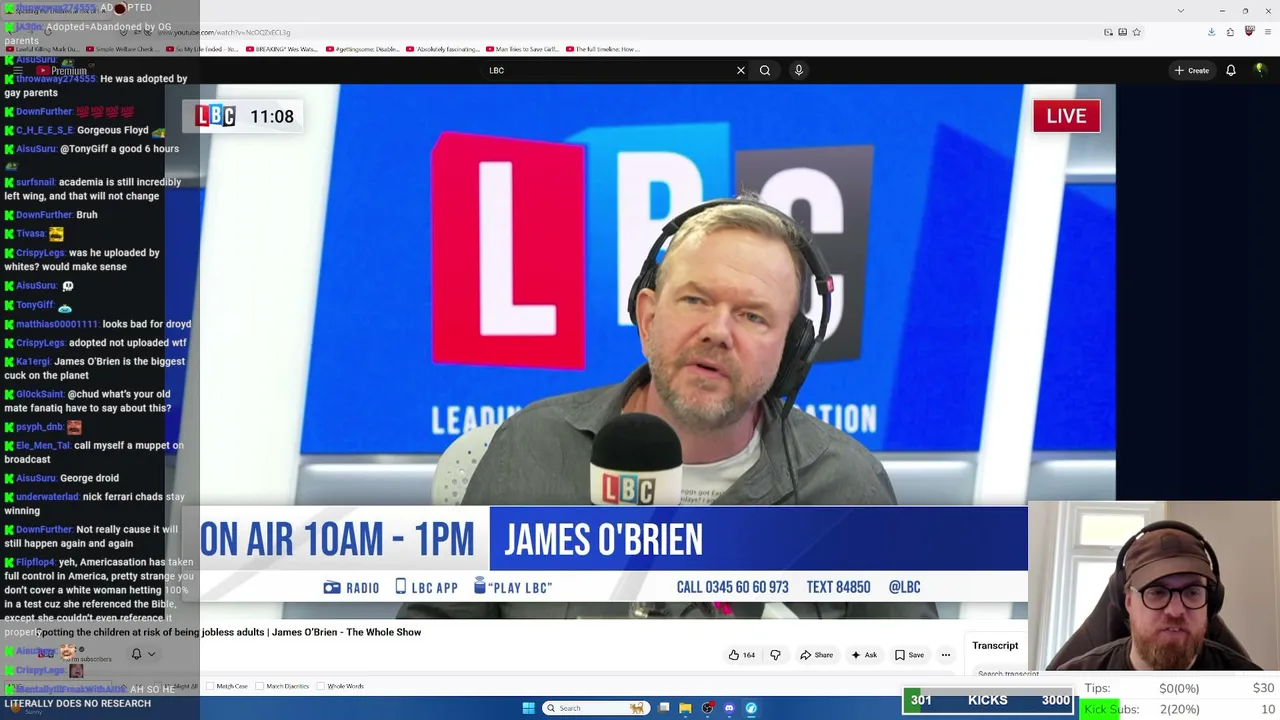Open the '#gettingsome: Disable...' bookmark
Viewport: 1280px width, 720px height.
[x=361, y=49]
